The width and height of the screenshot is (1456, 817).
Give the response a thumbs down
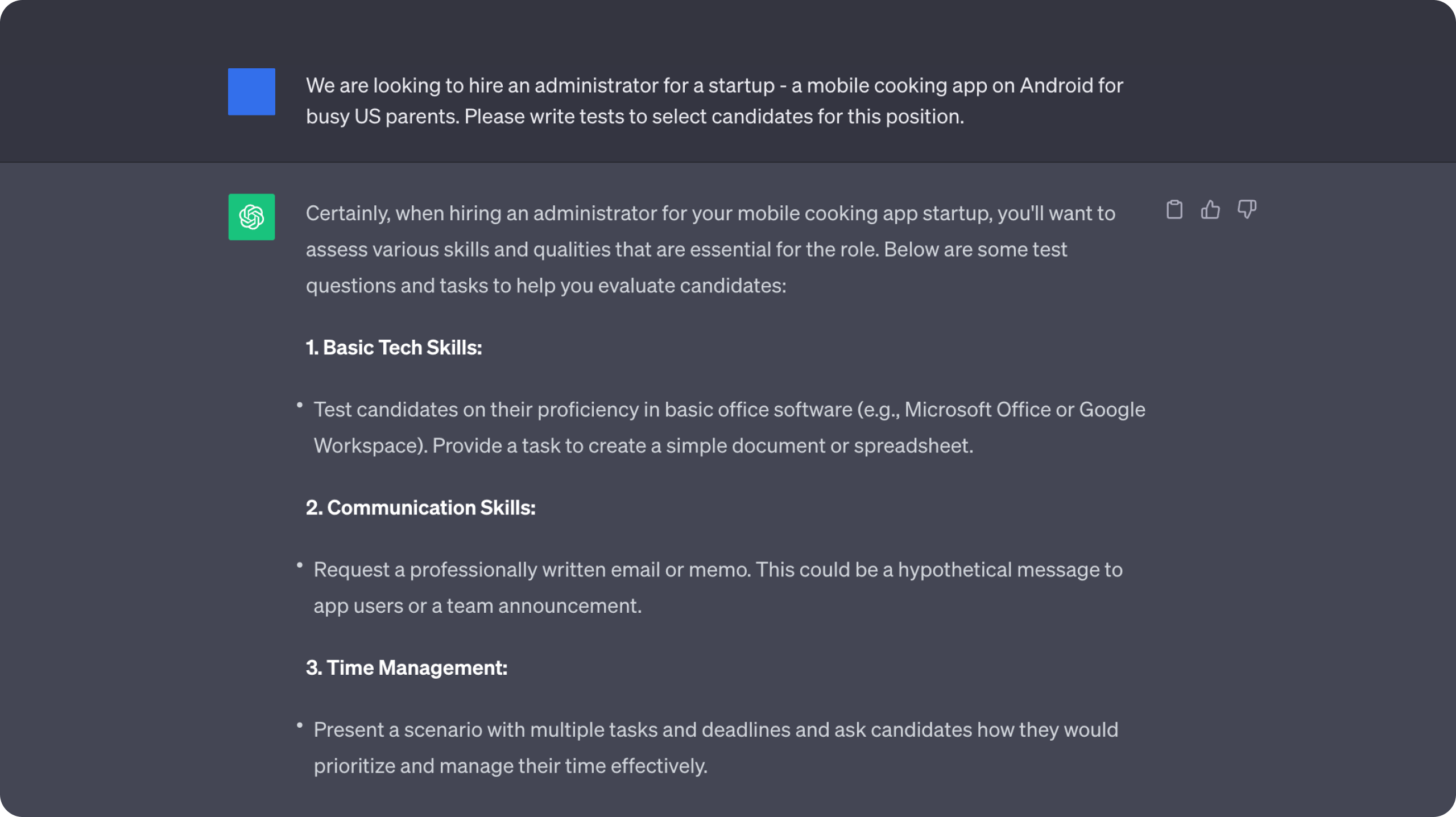point(1247,210)
